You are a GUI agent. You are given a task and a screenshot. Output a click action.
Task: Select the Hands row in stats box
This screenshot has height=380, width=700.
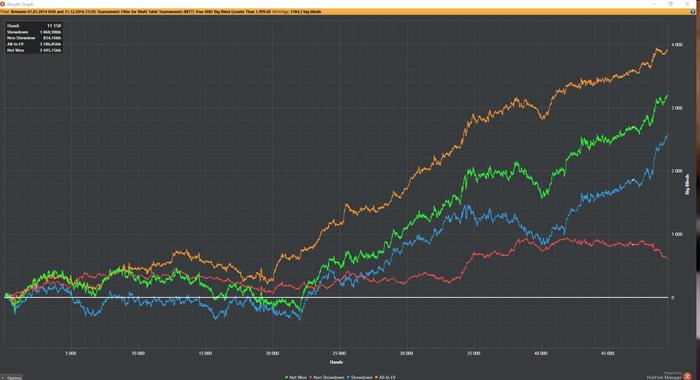34,26
